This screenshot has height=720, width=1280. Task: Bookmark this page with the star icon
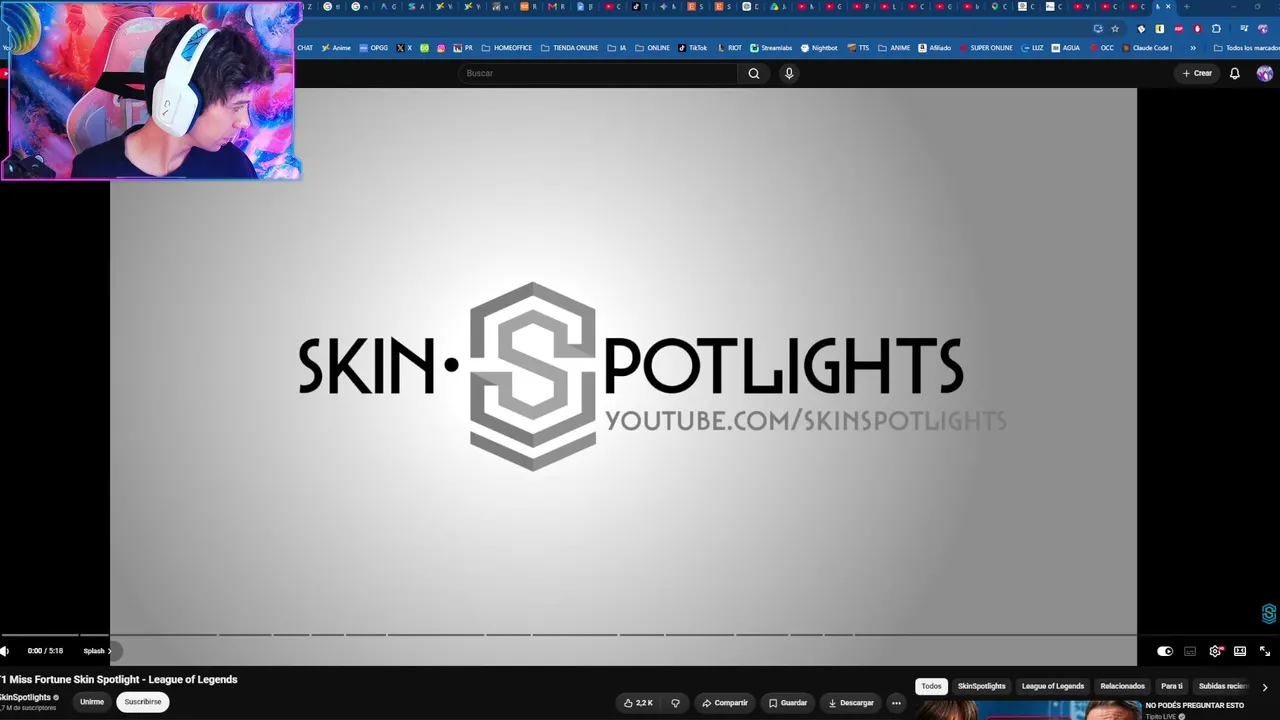(1115, 29)
